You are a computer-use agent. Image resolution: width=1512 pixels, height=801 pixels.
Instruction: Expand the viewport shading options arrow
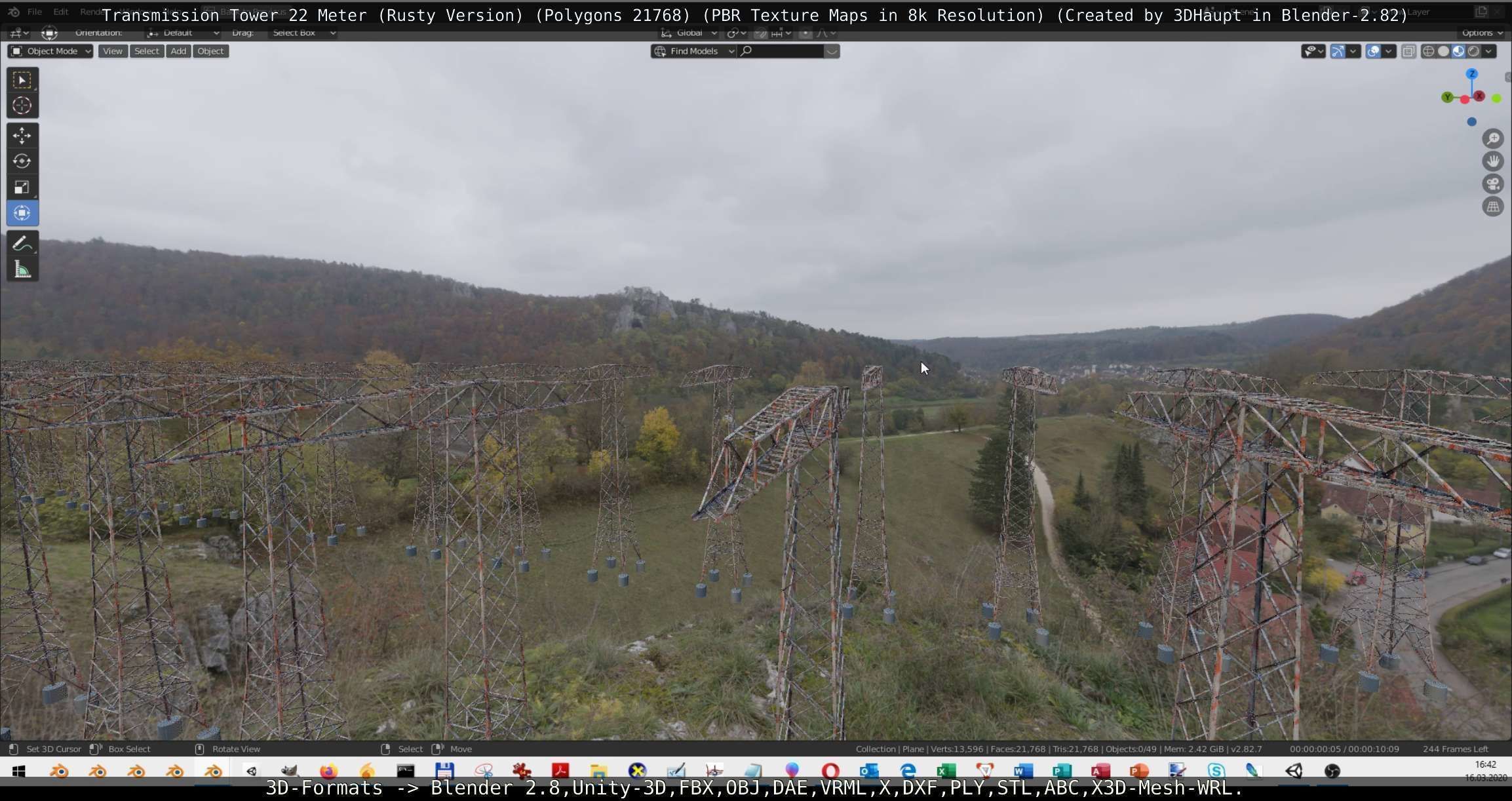[x=1489, y=51]
